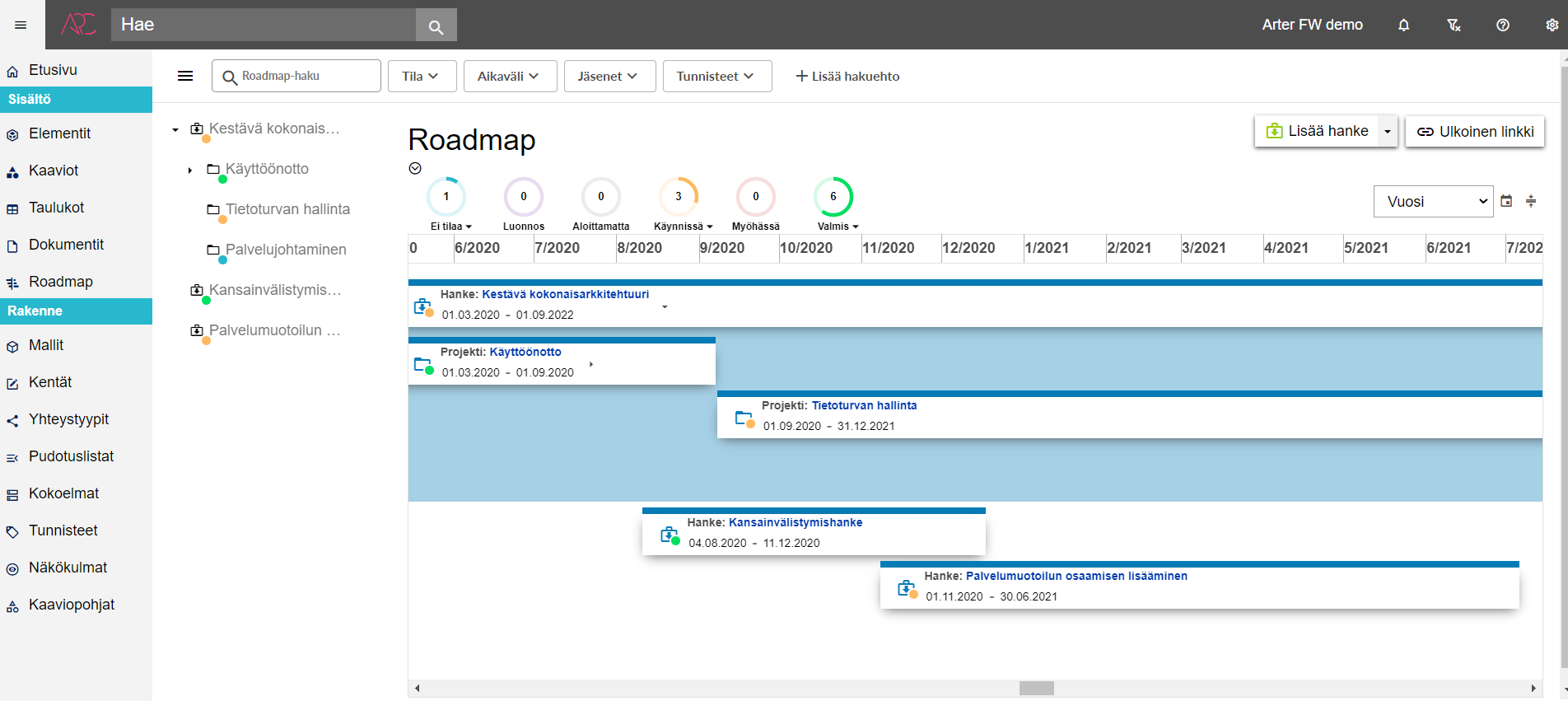This screenshot has width=1568, height=701.
Task: Expand the Käyttöönotto tree node arrow
Action: click(x=190, y=171)
